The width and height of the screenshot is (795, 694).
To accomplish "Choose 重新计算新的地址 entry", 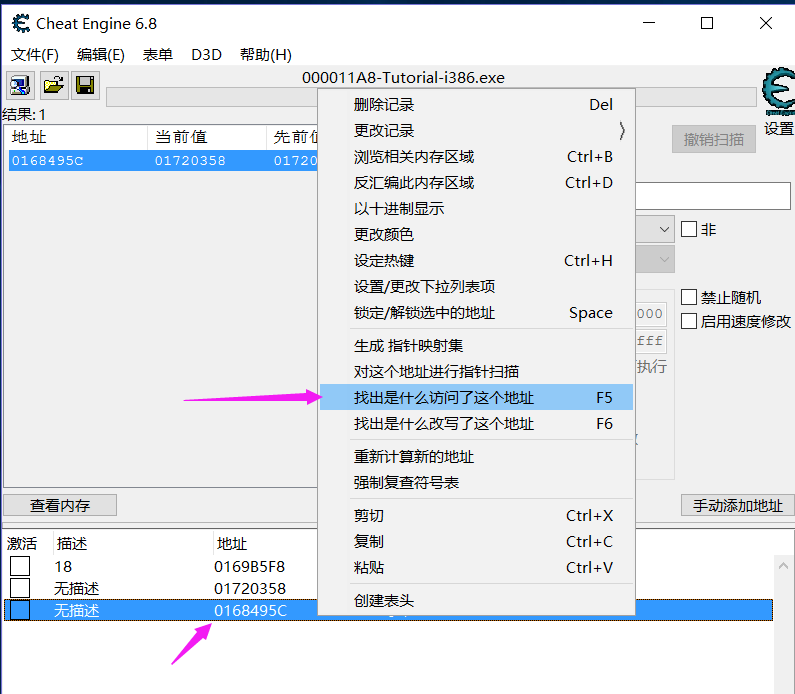I will click(477, 456).
